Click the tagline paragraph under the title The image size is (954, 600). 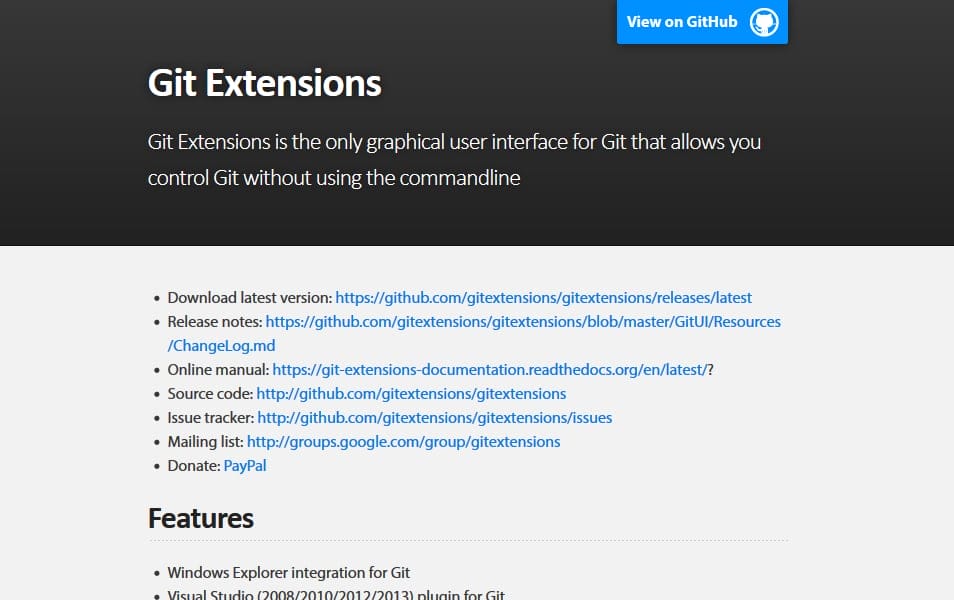coord(454,160)
